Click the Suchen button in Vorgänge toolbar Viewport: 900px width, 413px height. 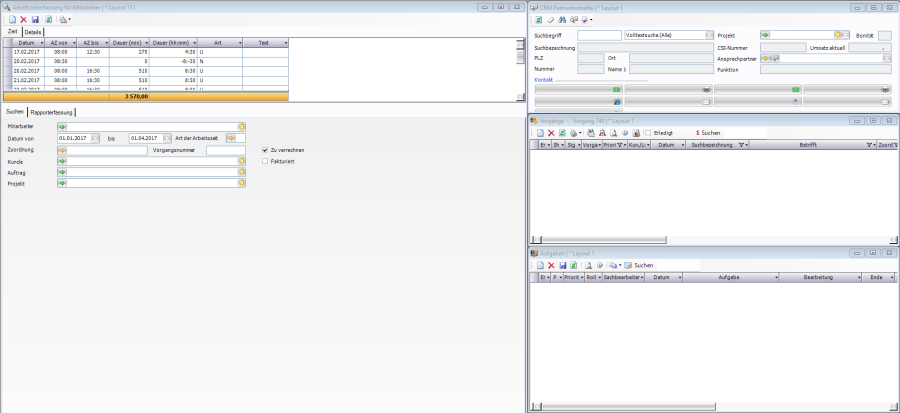pyautogui.click(x=708, y=132)
